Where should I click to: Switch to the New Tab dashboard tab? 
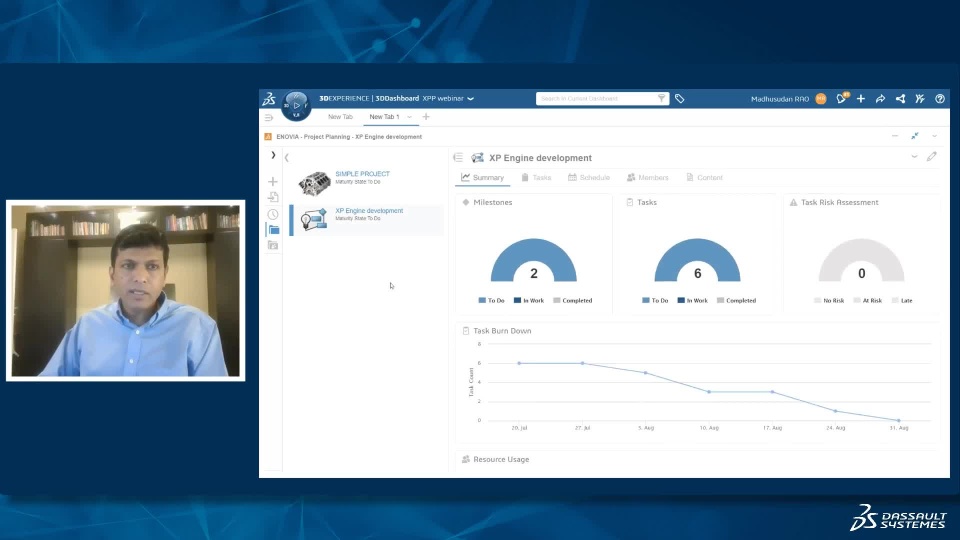[x=340, y=117]
